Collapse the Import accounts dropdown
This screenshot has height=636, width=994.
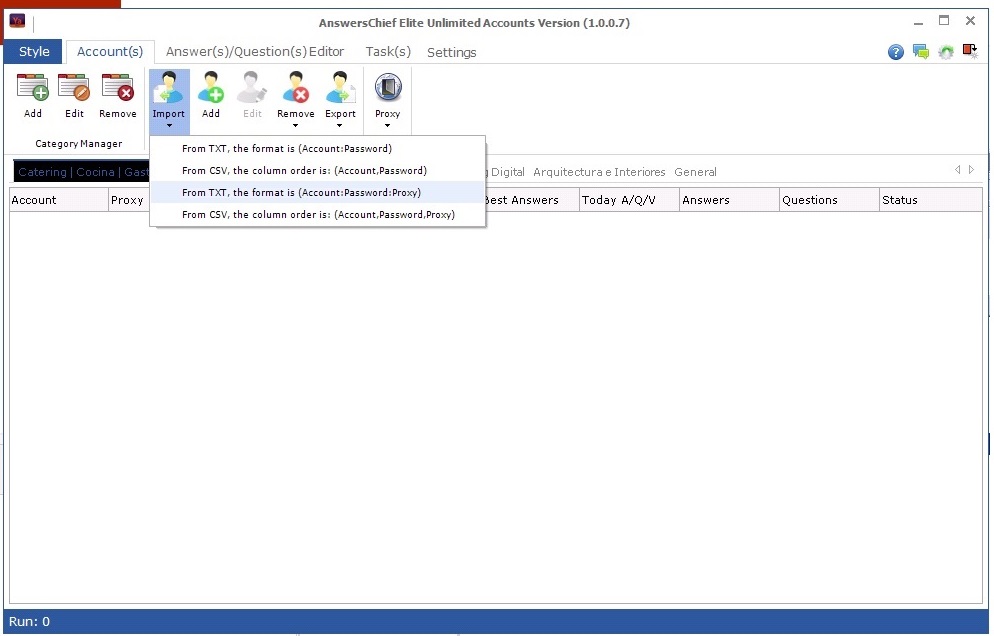click(x=169, y=100)
